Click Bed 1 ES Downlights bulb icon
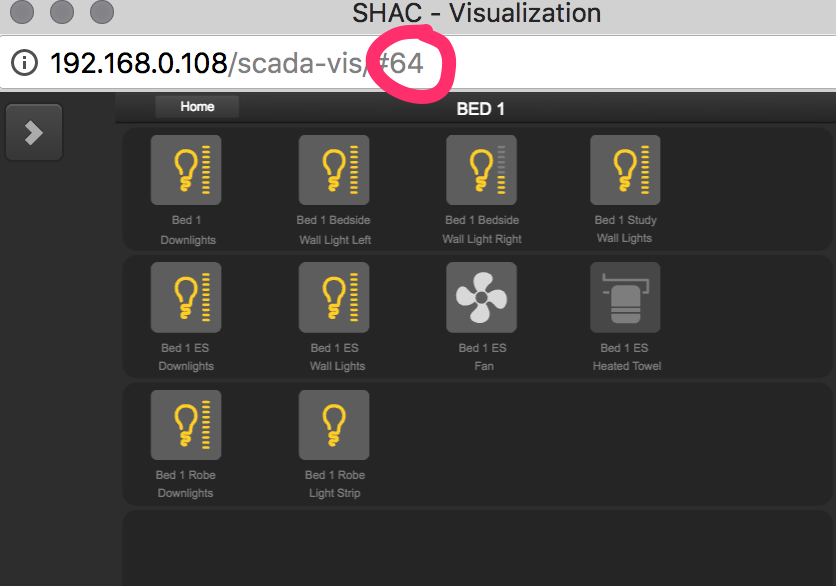 point(186,297)
